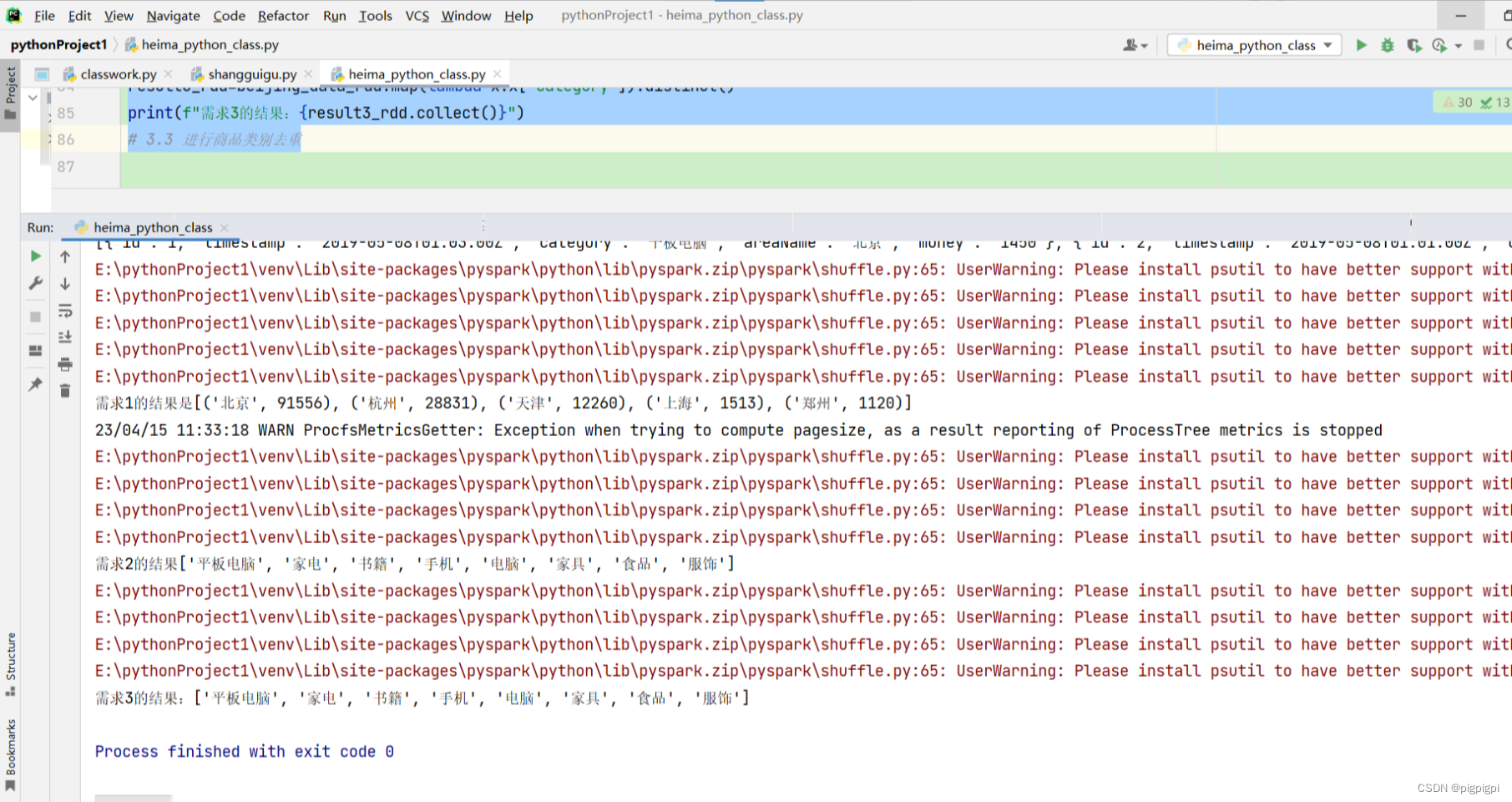The image size is (1512, 802).
Task: Select heima_python_class Run tab
Action: tap(152, 227)
